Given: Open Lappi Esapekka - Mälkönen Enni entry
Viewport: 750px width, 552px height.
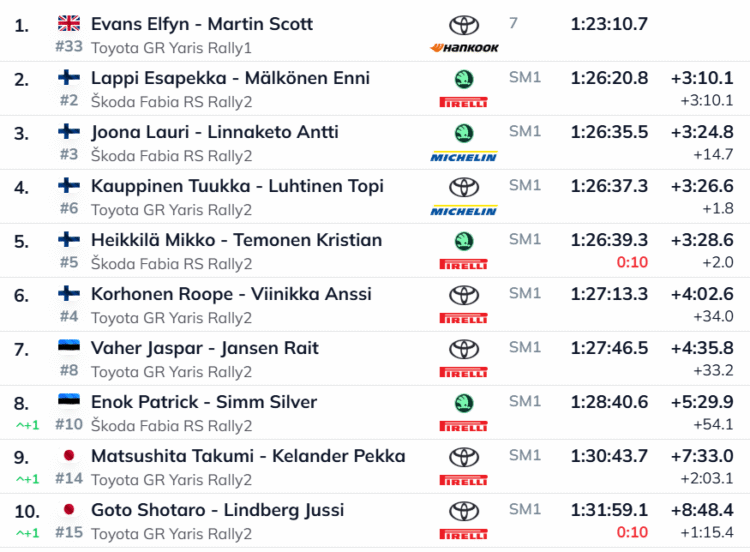Looking at the screenshot, I should tap(230, 78).
